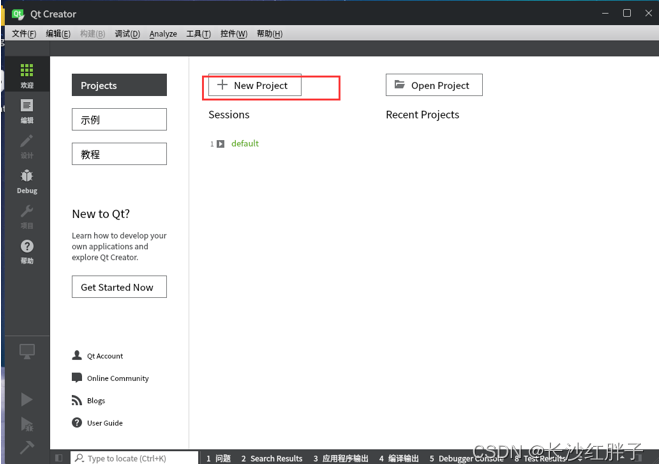Select the 示例 examples tab
Viewport: 659px width, 471px height.
coord(119,119)
